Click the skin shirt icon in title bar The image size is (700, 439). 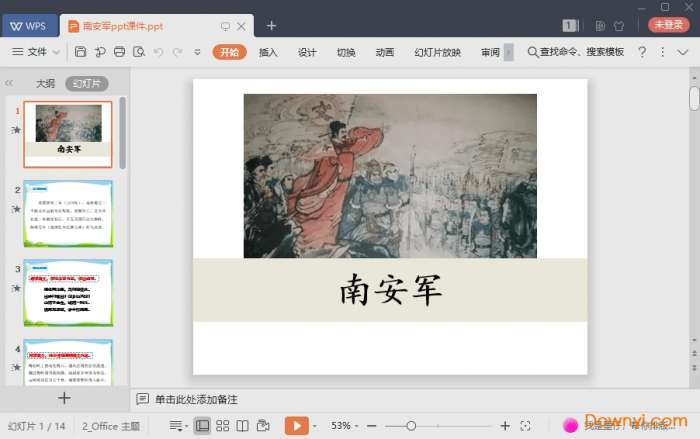click(619, 26)
